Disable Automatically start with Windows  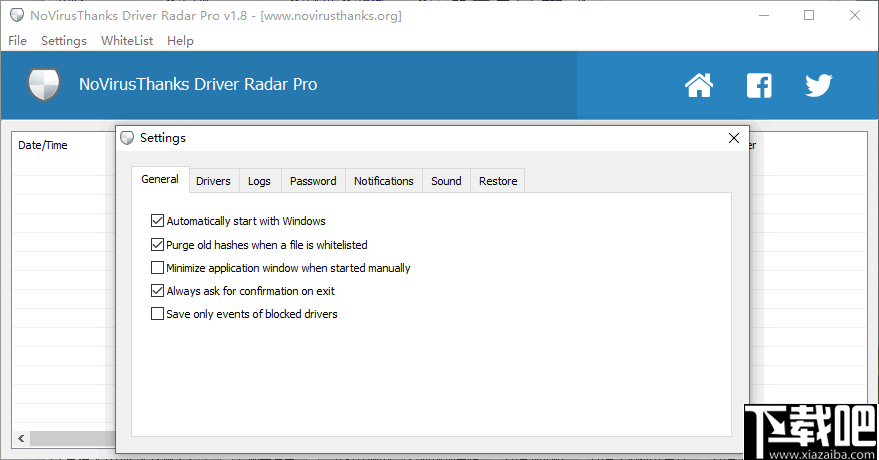click(x=157, y=221)
